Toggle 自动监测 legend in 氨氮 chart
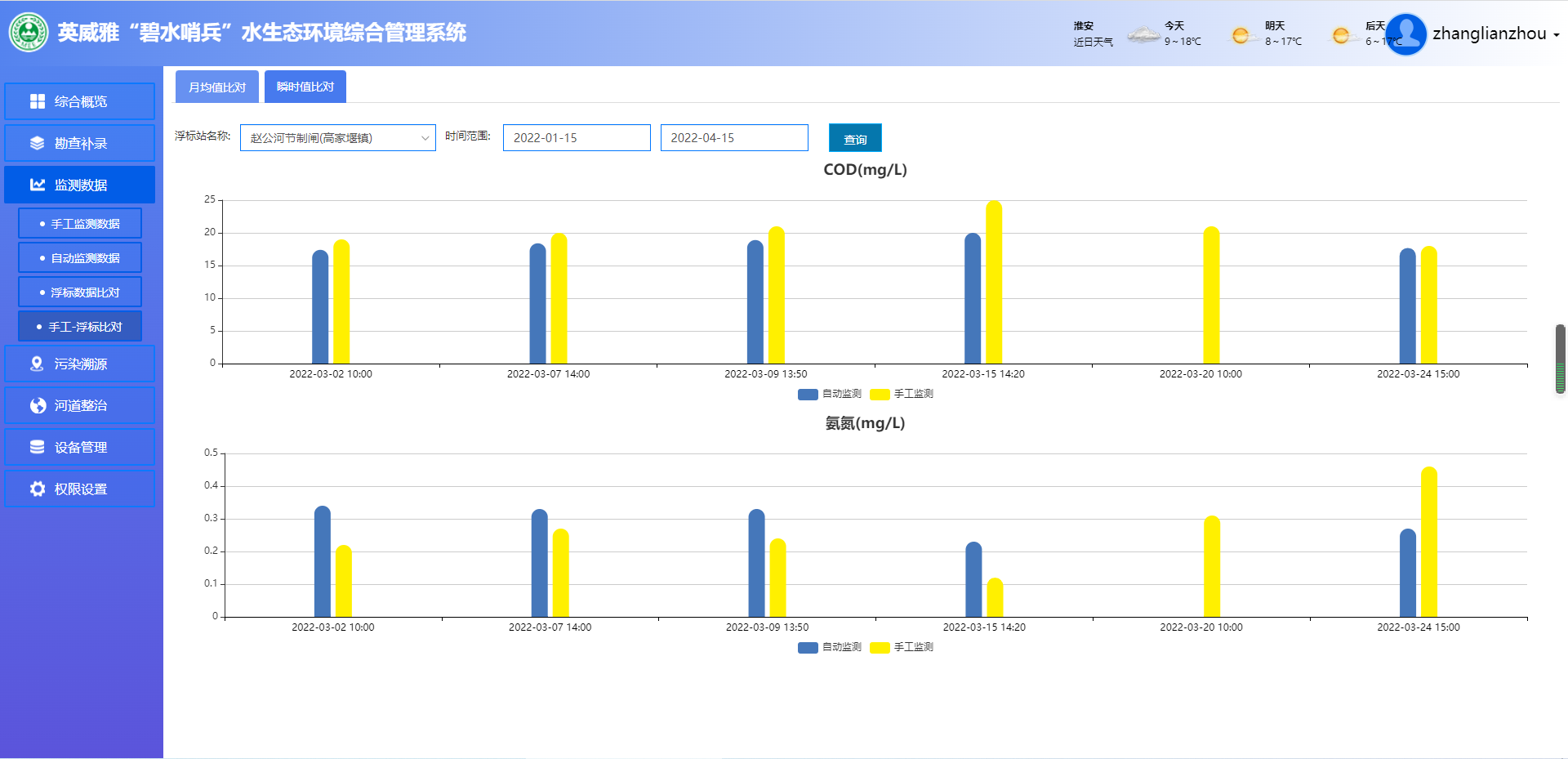Screen dimensions: 1568x759 tap(830, 647)
